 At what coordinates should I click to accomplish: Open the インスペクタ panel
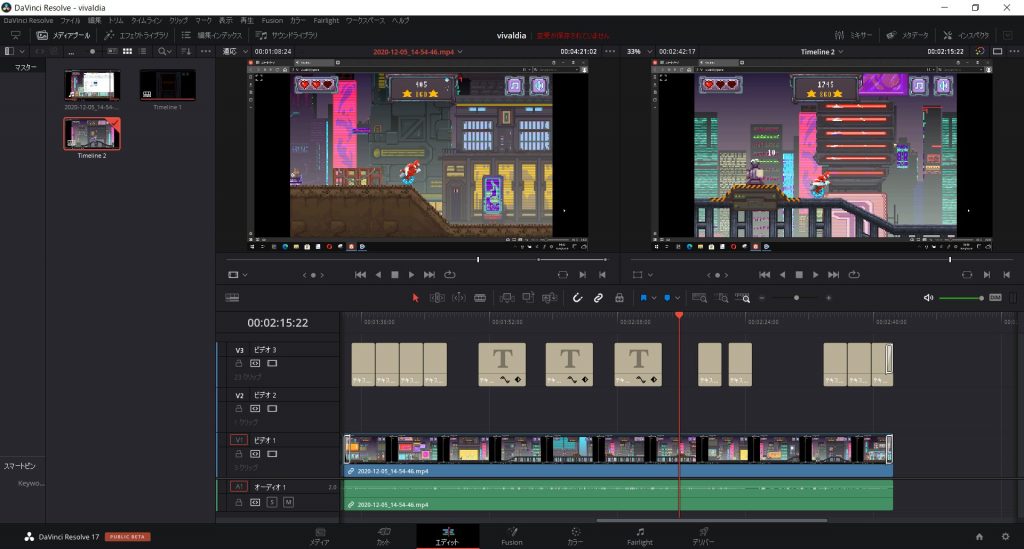tap(967, 35)
